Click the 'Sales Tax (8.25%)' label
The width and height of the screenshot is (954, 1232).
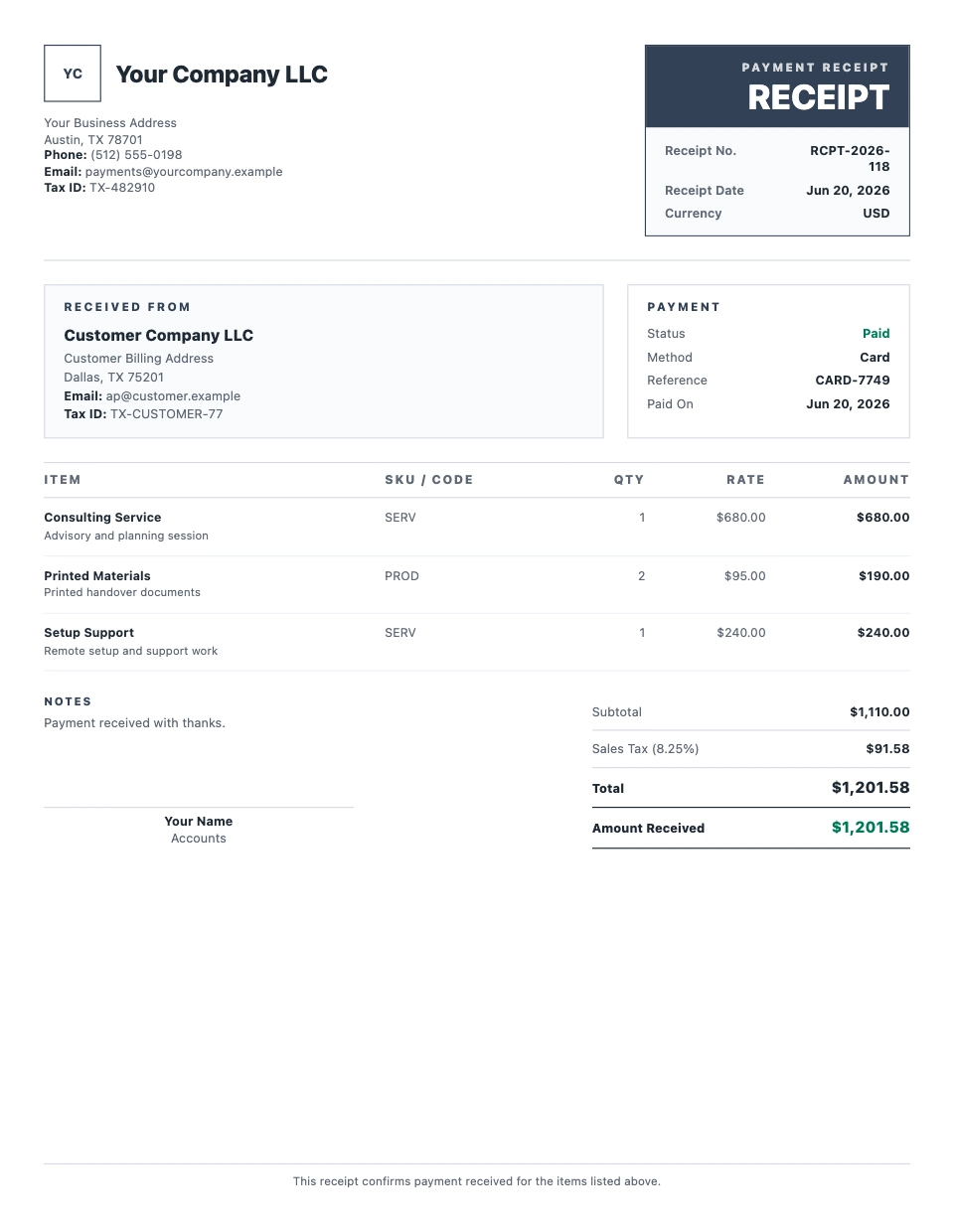(x=645, y=749)
